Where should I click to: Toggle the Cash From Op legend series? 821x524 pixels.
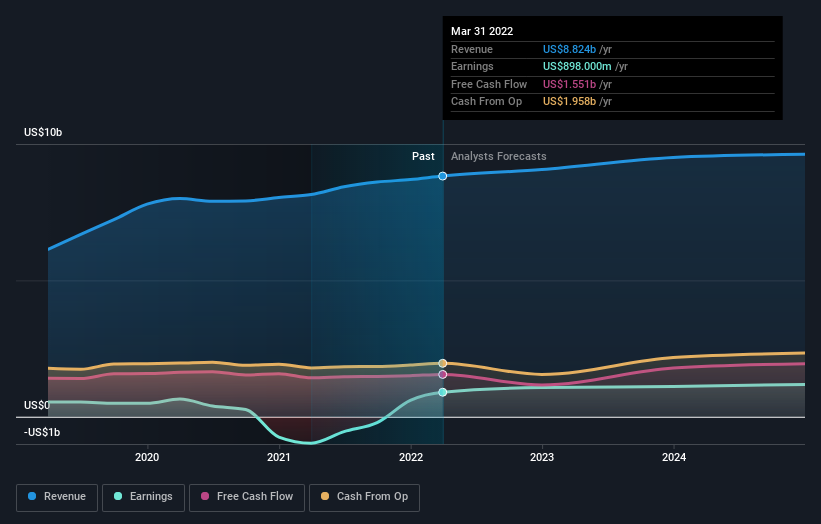(364, 497)
